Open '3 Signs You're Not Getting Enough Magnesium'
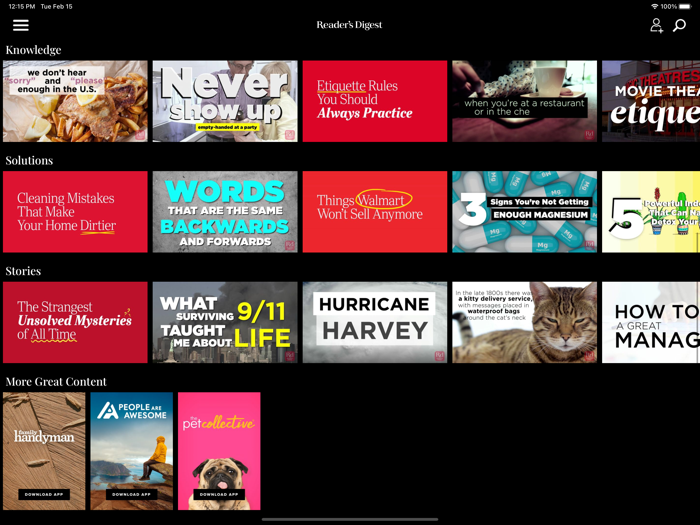 pyautogui.click(x=525, y=212)
